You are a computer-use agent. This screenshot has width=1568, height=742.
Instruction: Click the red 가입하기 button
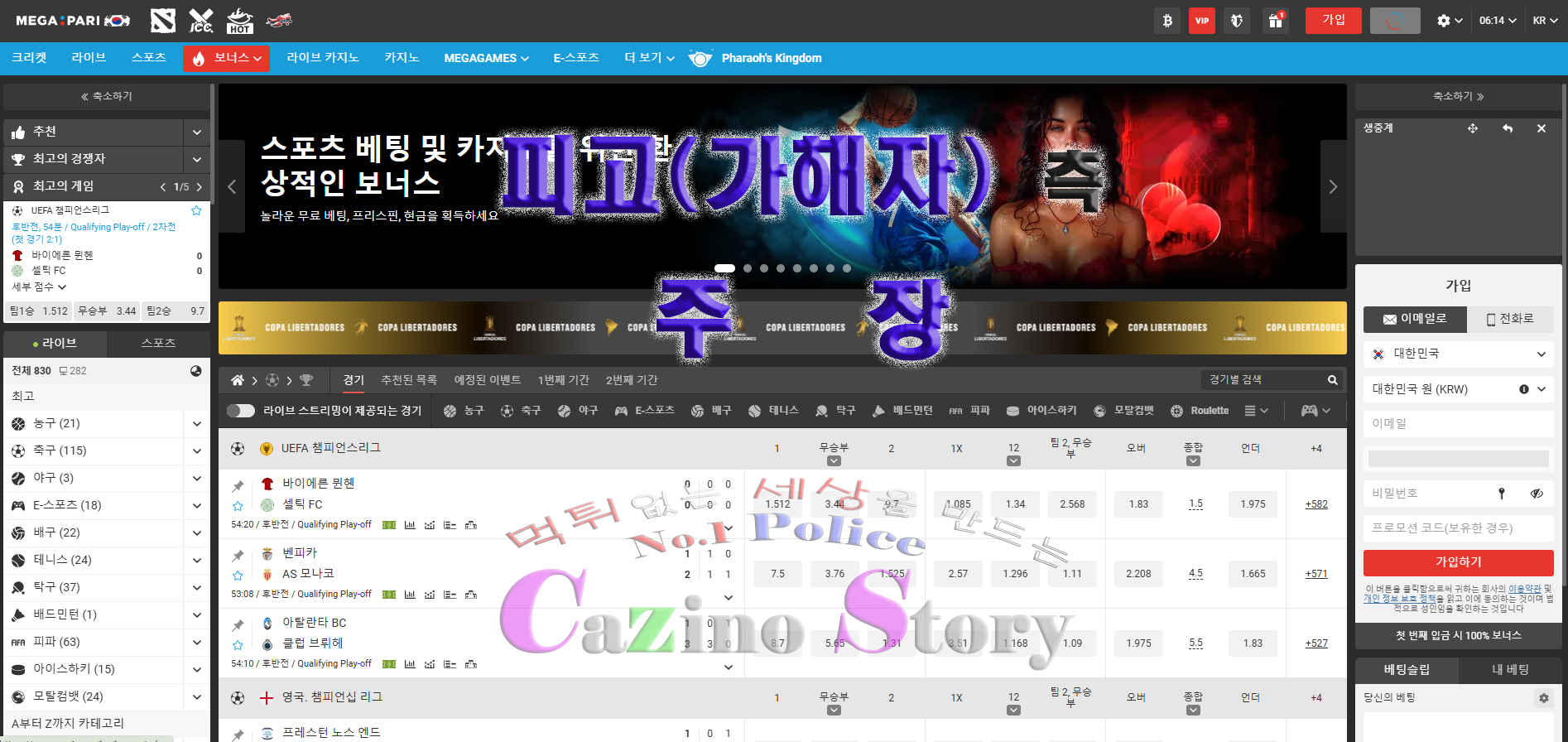coord(1459,562)
